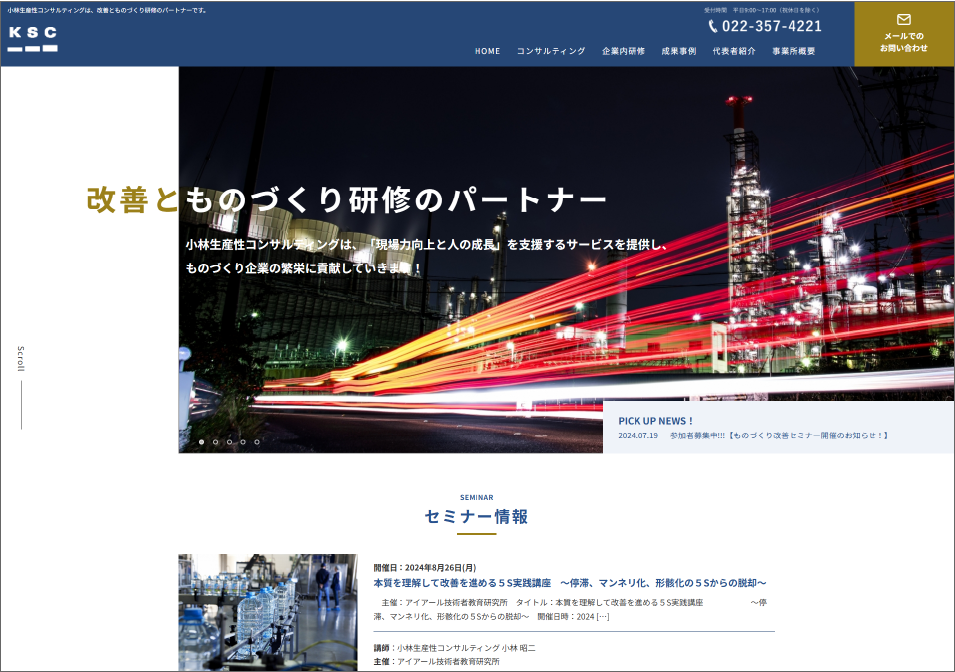Select the first slider pagination dot

(x=201, y=441)
